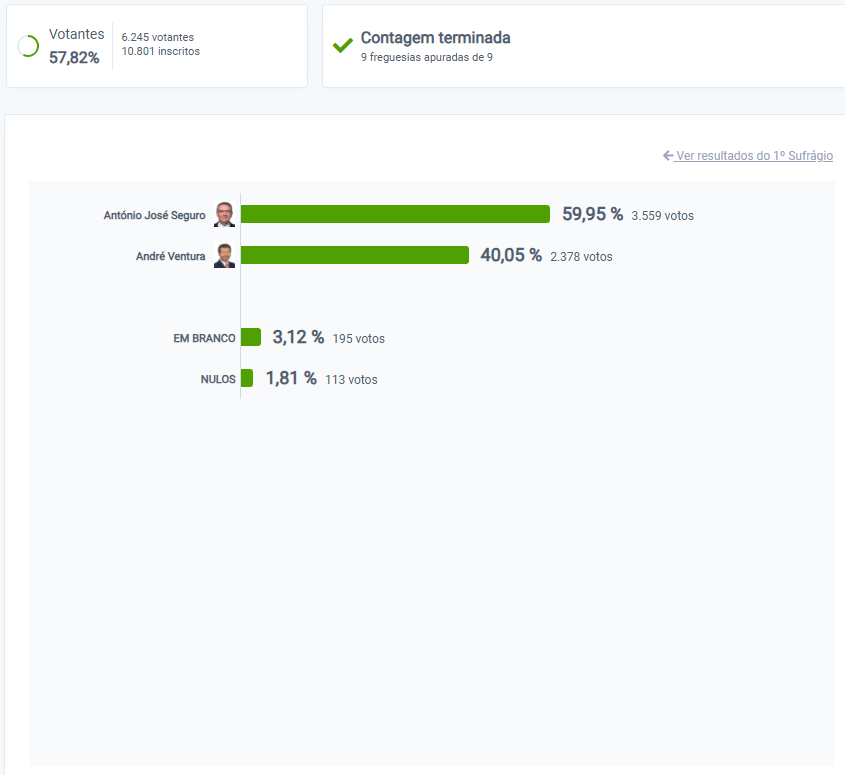Click the left arrow beside the first-round results link
Viewport: 845px width, 775px height.
point(668,155)
